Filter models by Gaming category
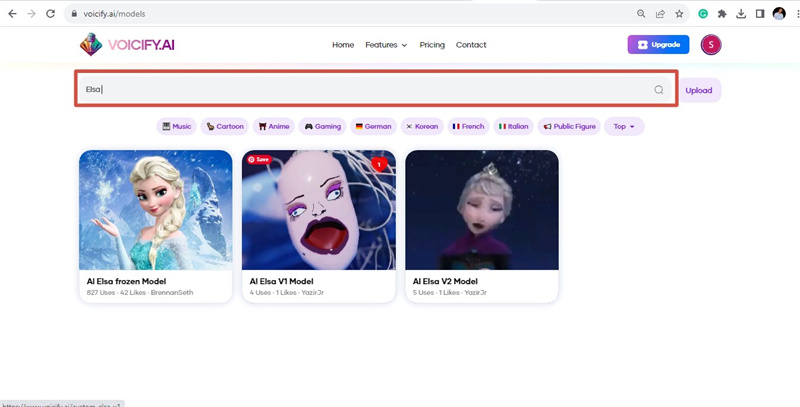Image resolution: width=800 pixels, height=407 pixels. point(322,126)
